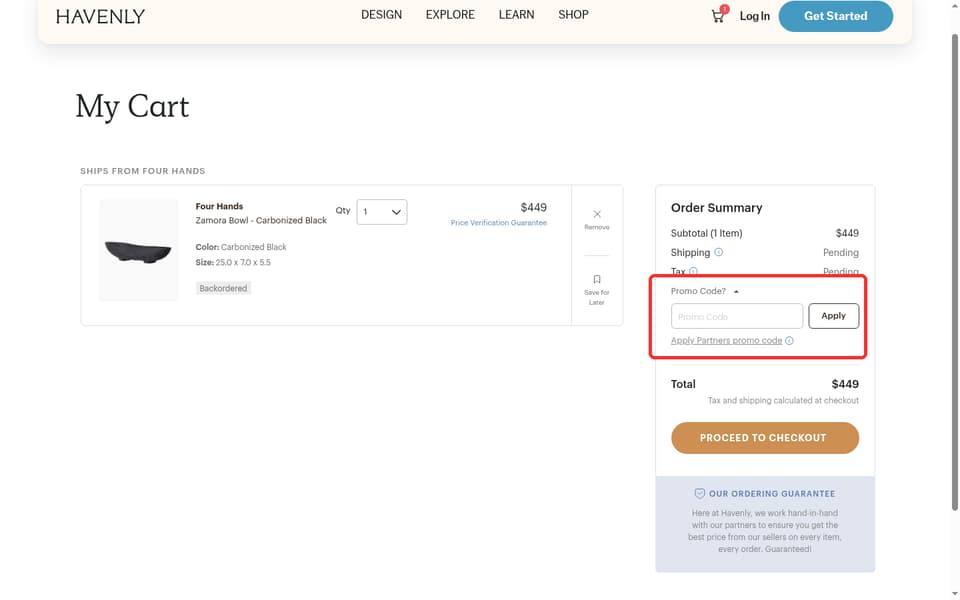Click info icon beside Partners promo code

pos(789,340)
